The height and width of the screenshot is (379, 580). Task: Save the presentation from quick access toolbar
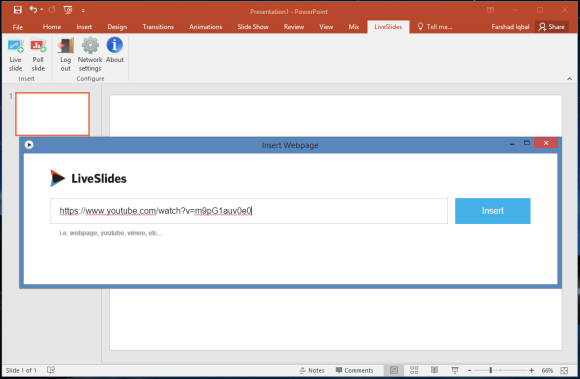coord(17,10)
